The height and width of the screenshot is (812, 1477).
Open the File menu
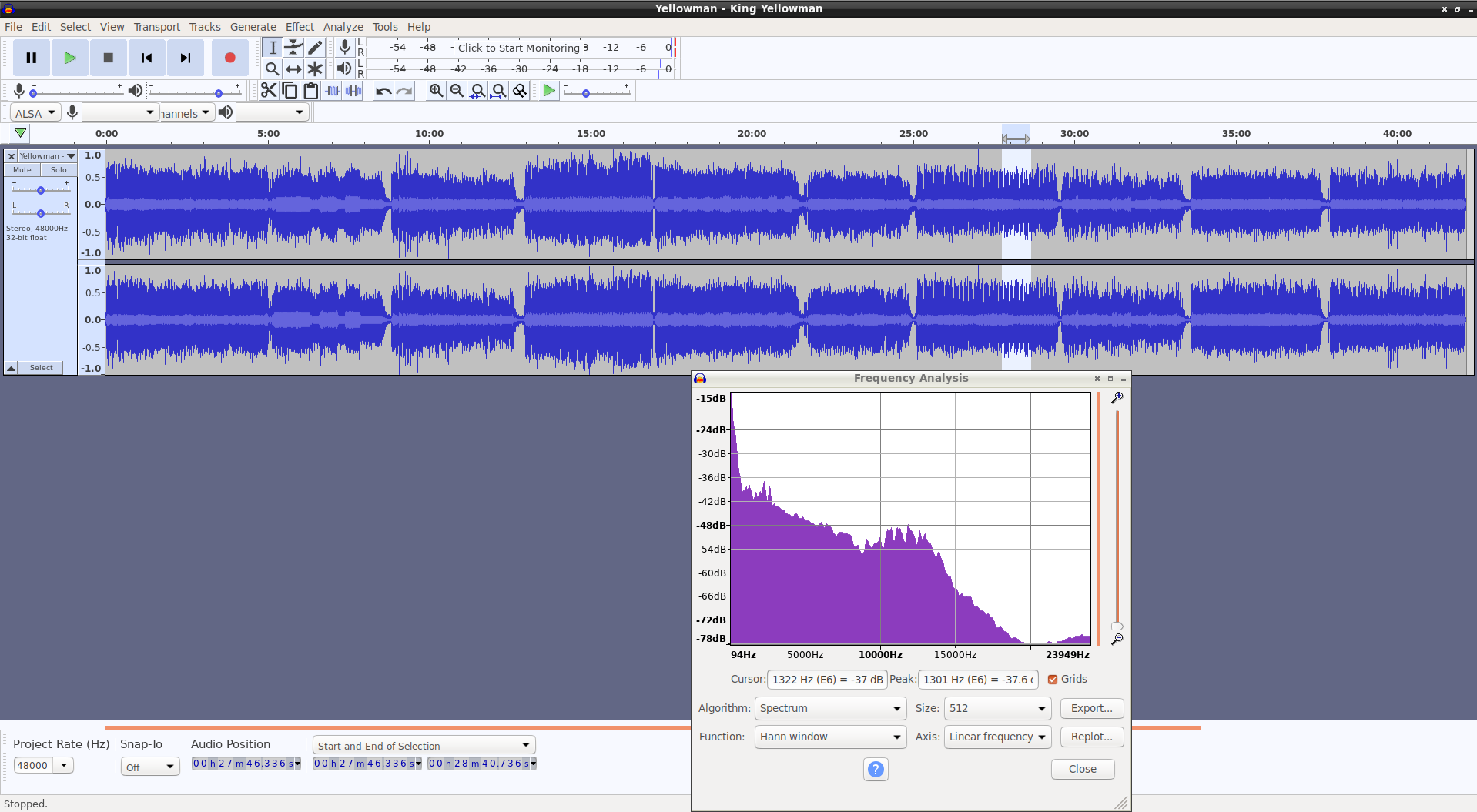(x=13, y=27)
